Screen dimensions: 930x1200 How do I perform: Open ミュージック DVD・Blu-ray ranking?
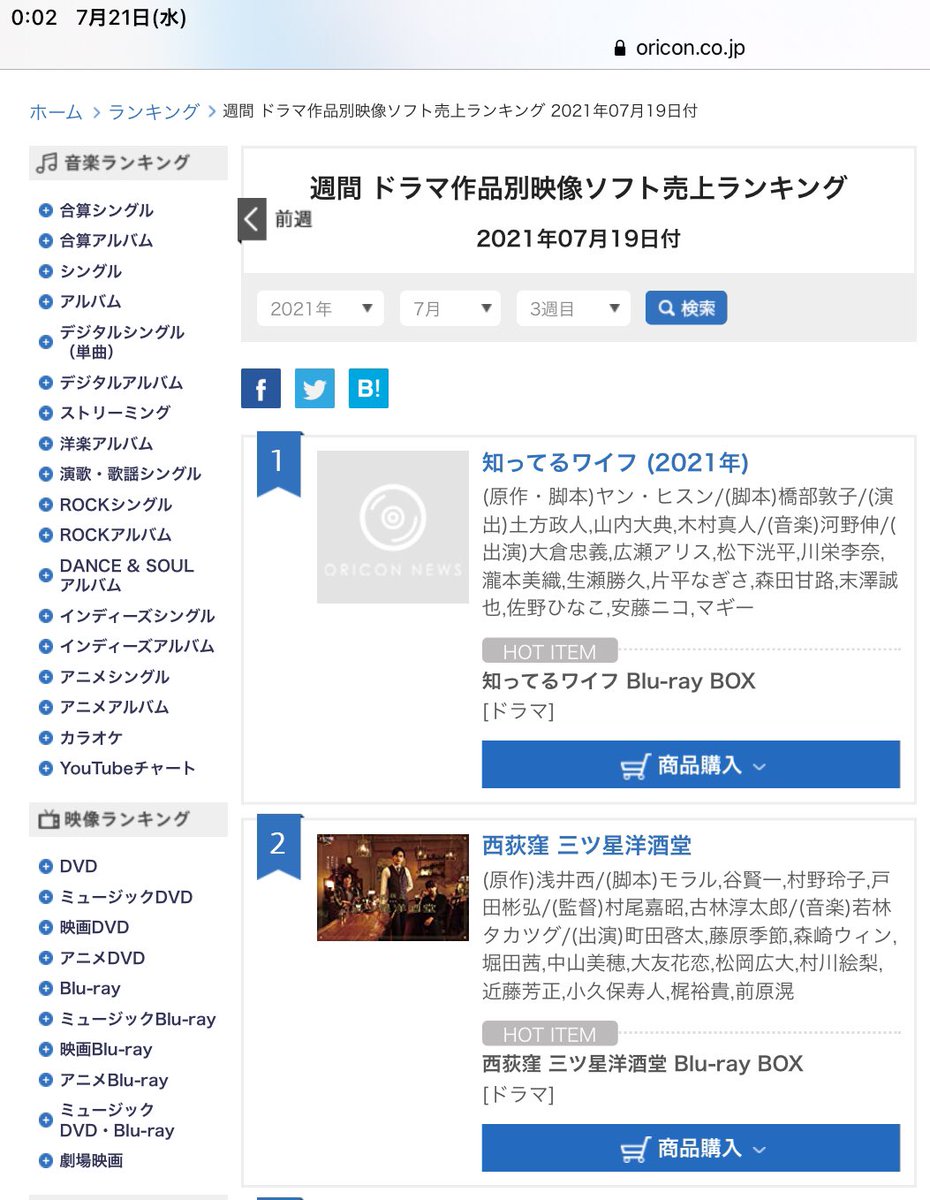117,1120
